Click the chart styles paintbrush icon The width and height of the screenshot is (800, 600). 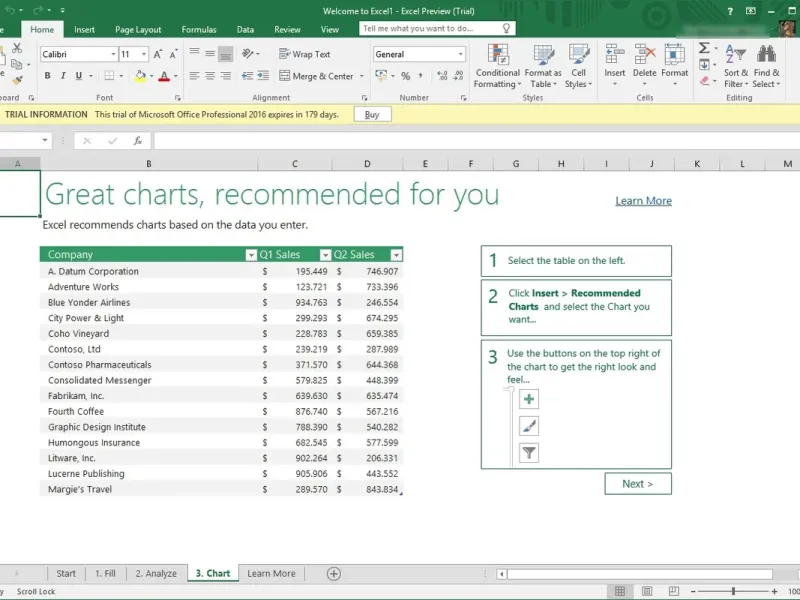point(529,426)
